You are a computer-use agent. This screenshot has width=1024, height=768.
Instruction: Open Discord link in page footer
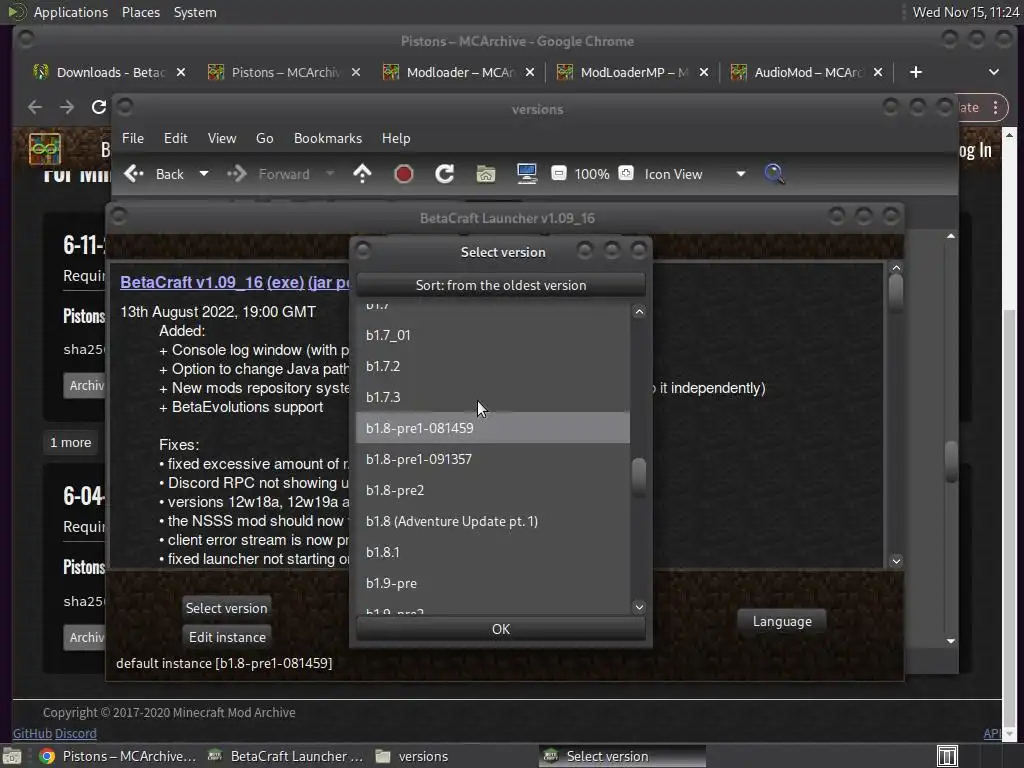coord(76,733)
